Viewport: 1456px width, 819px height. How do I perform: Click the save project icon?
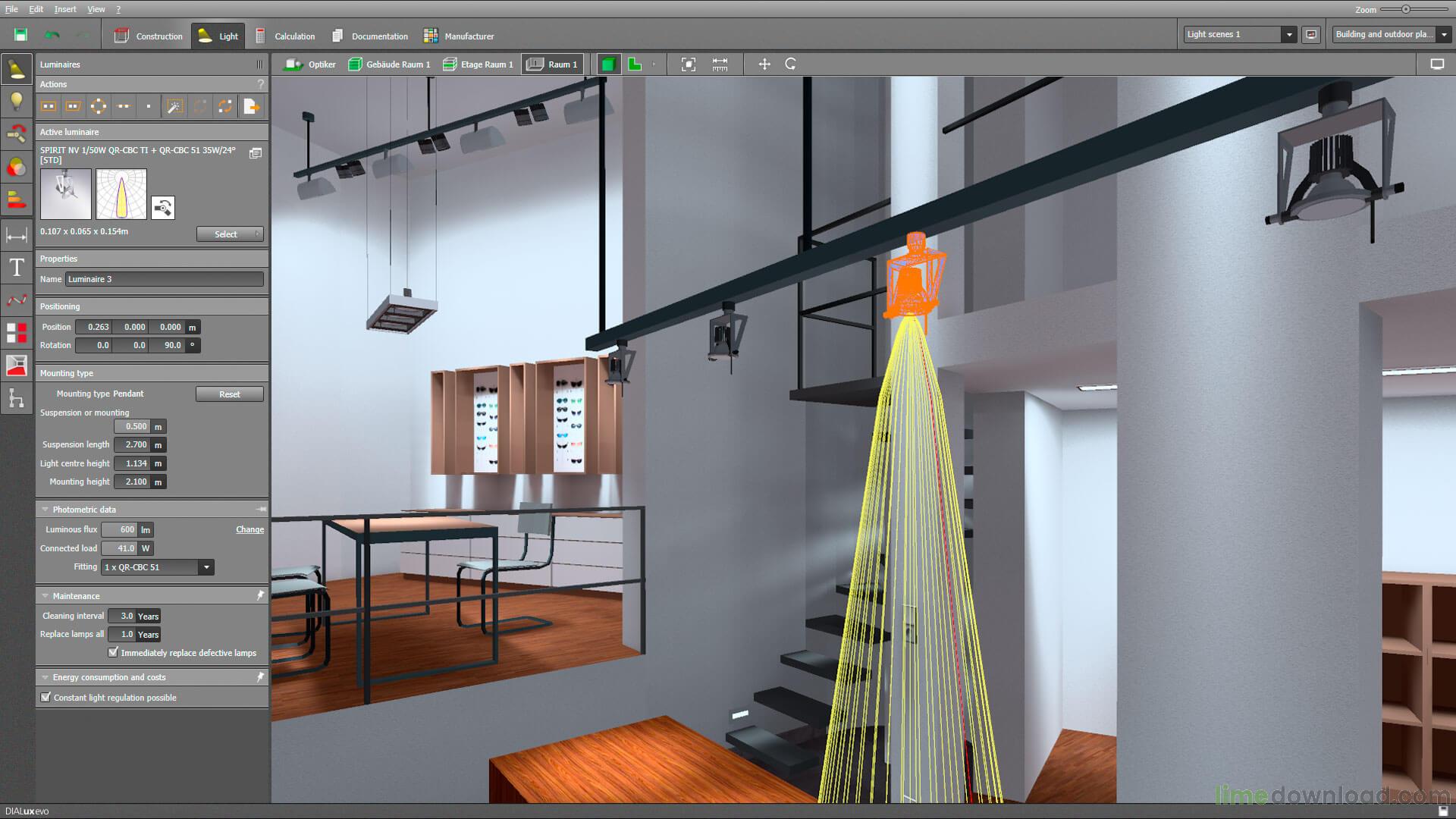[20, 35]
